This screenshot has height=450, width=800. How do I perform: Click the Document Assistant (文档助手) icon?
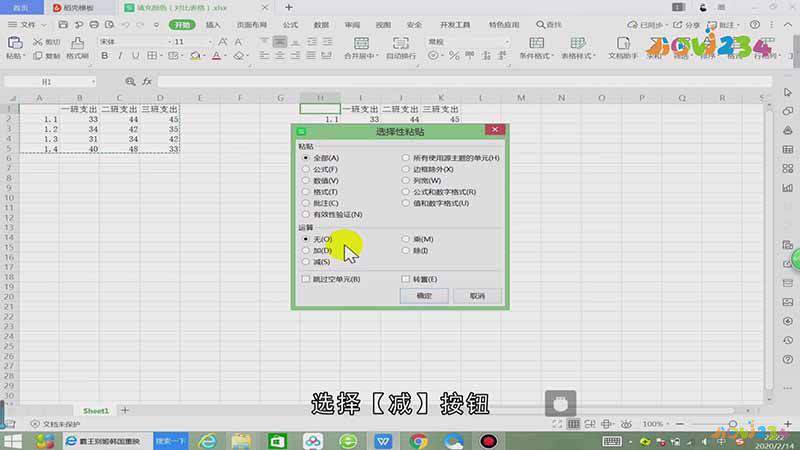(622, 43)
